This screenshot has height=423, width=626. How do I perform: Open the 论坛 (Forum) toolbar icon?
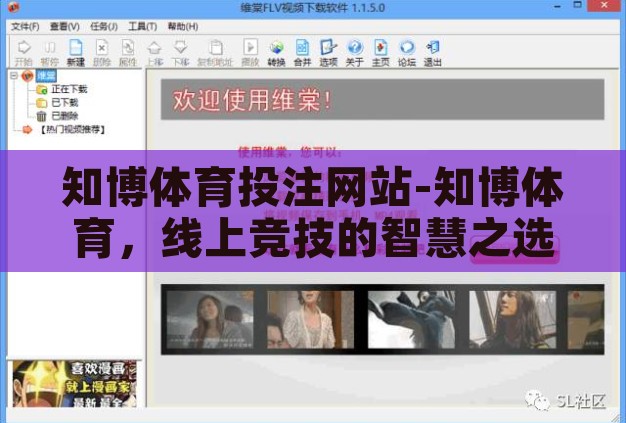click(x=407, y=52)
